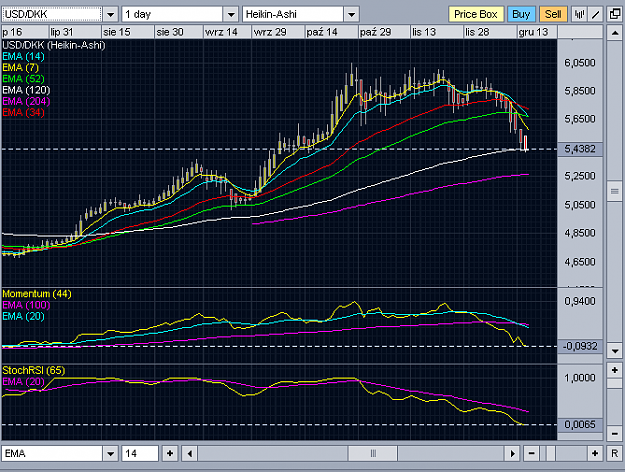
Task: Click the EMA (7) legend label
Action: tap(20, 68)
